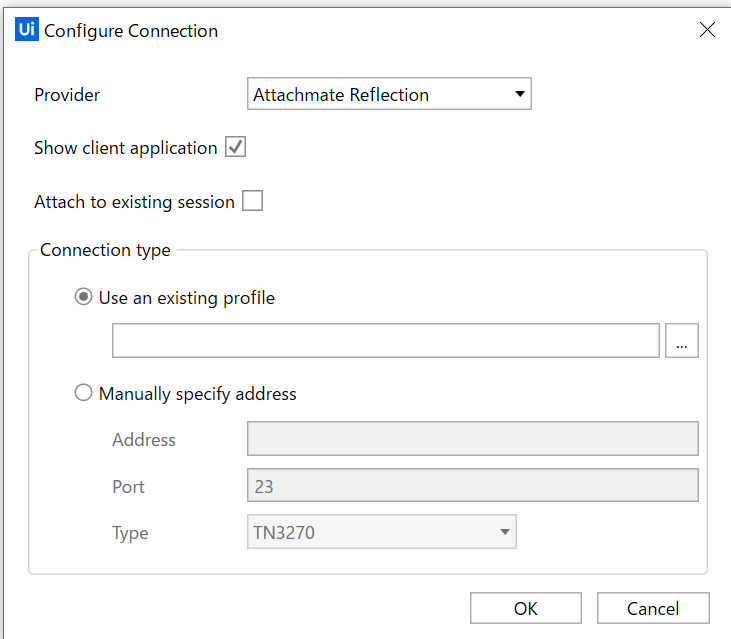This screenshot has height=639, width=731.
Task: Click the Attach to existing session label text
Action: pos(134,202)
